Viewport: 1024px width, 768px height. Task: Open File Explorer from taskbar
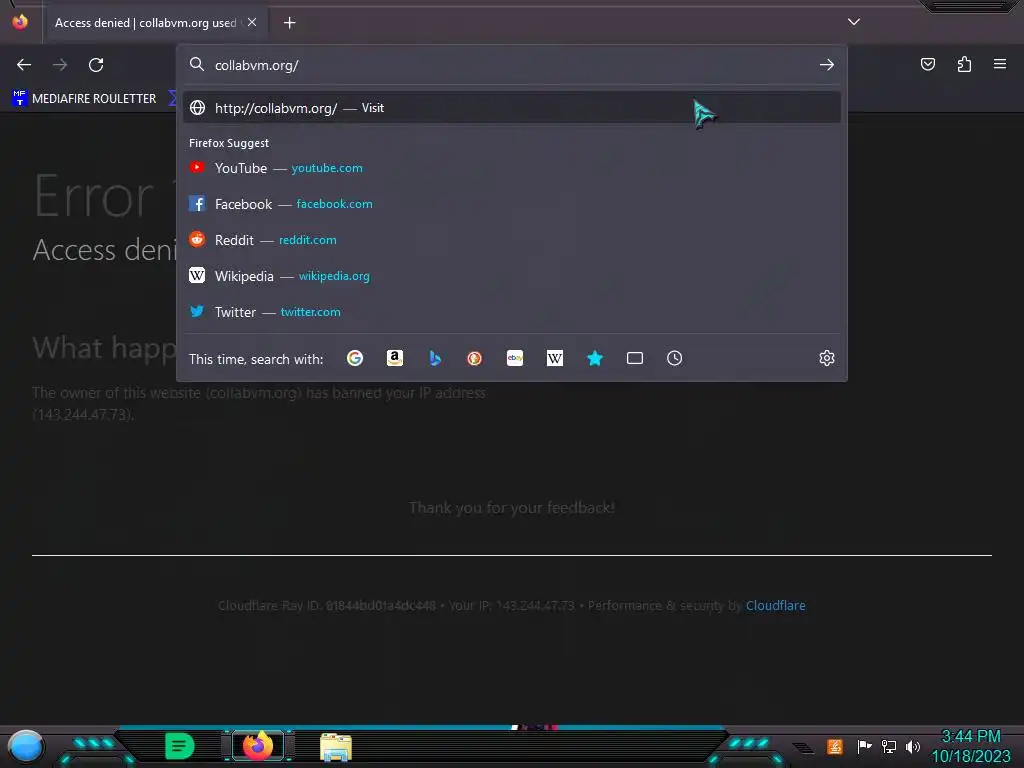[336, 747]
